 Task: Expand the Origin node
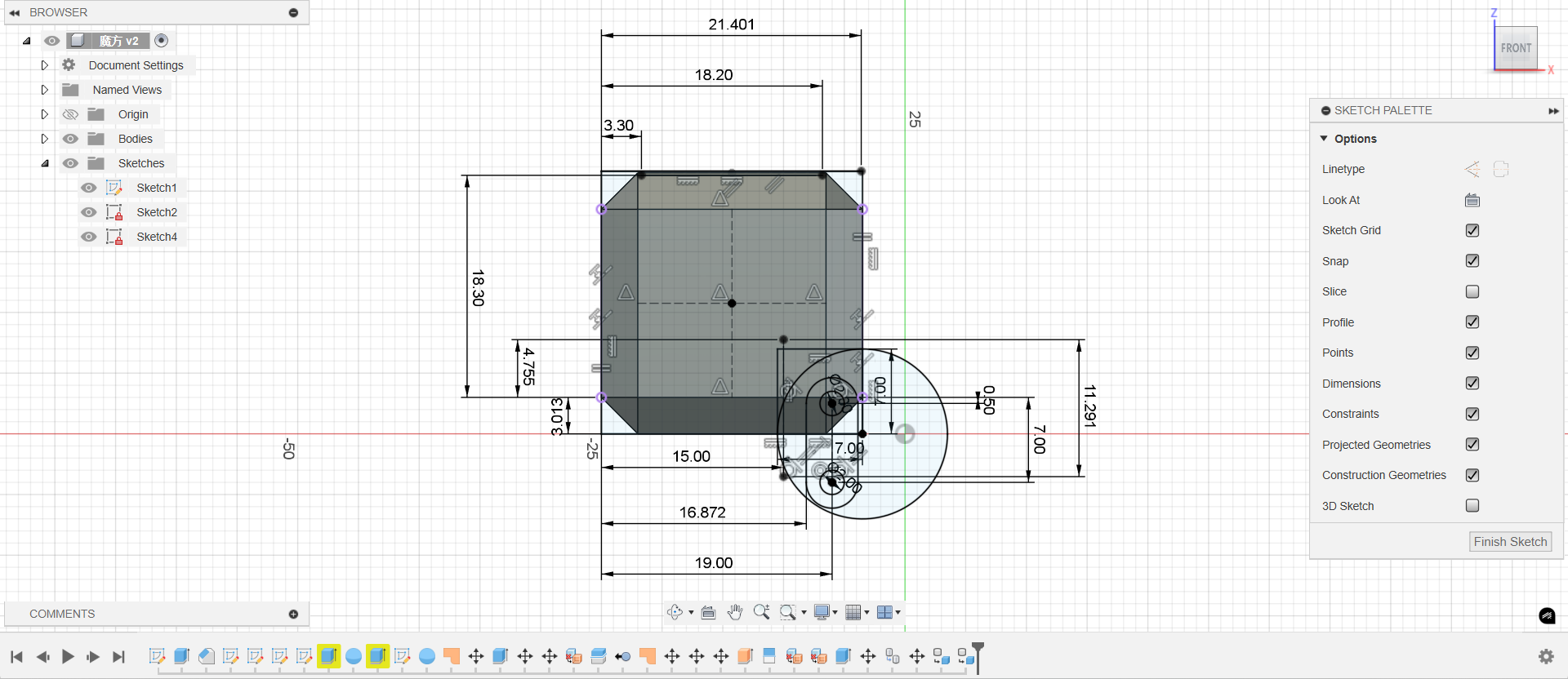(45, 114)
